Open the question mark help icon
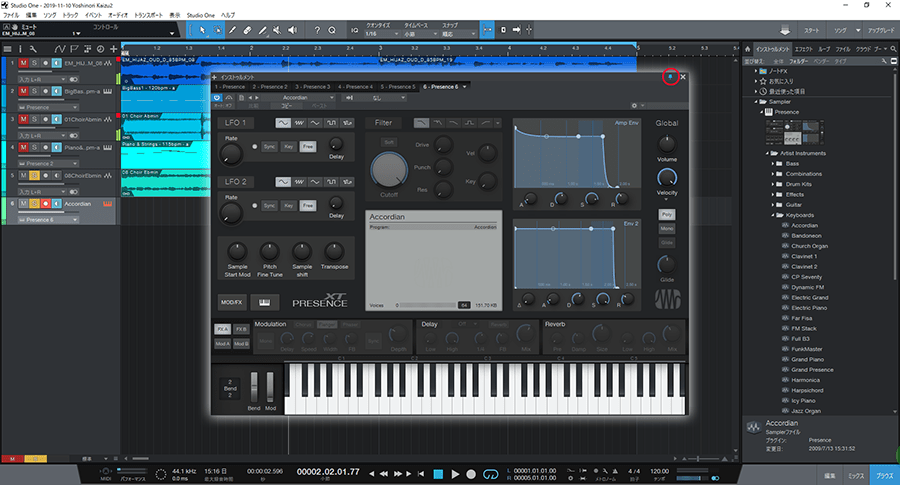This screenshot has height=485, width=900. point(317,30)
